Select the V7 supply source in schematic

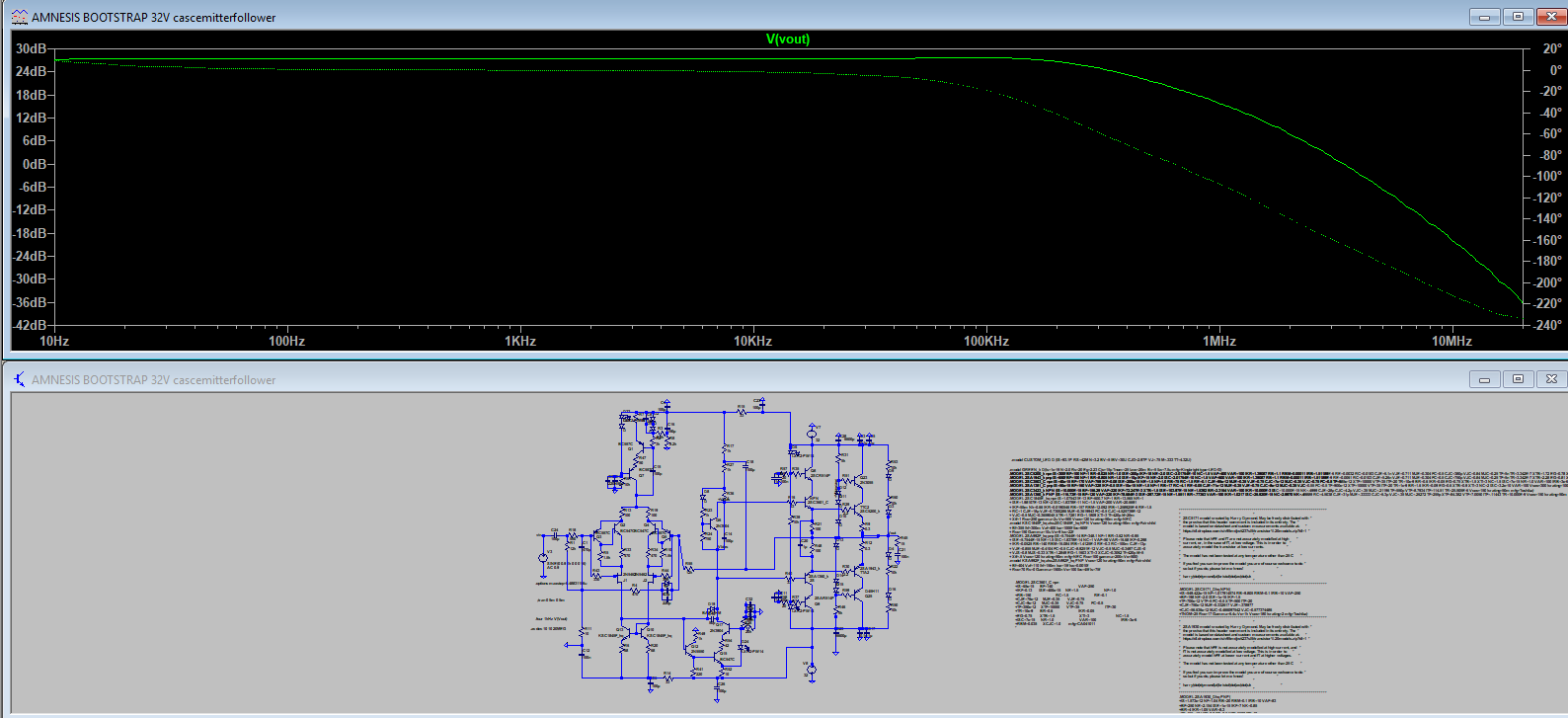point(812,433)
